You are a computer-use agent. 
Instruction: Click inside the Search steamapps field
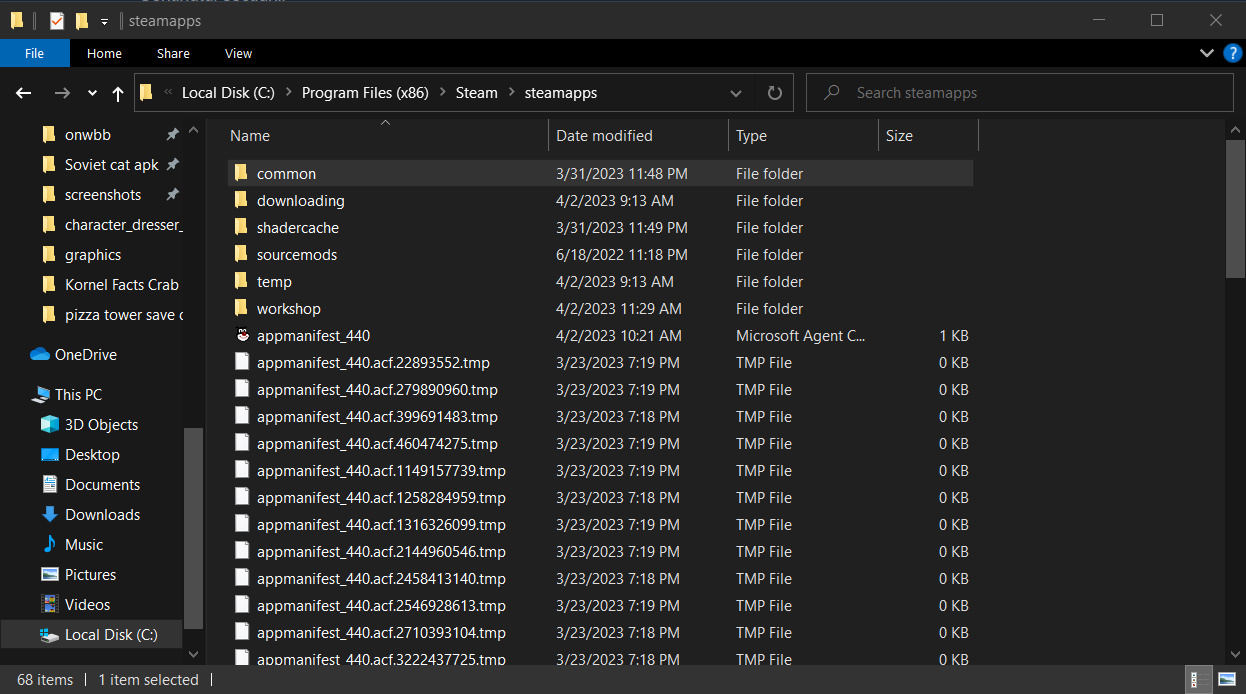tap(1019, 93)
